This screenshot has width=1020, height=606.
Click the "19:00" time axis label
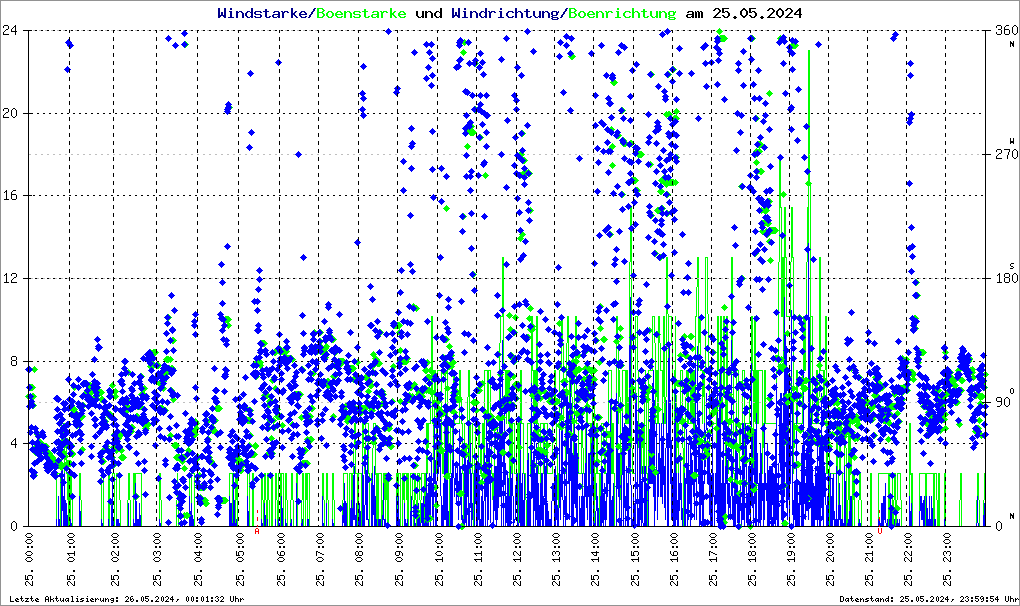[791, 547]
